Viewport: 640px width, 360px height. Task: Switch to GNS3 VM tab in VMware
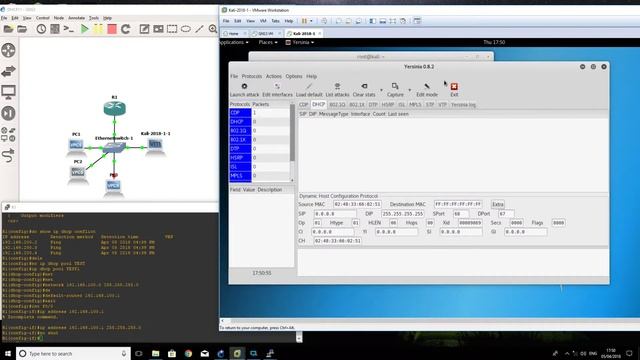click(x=266, y=33)
